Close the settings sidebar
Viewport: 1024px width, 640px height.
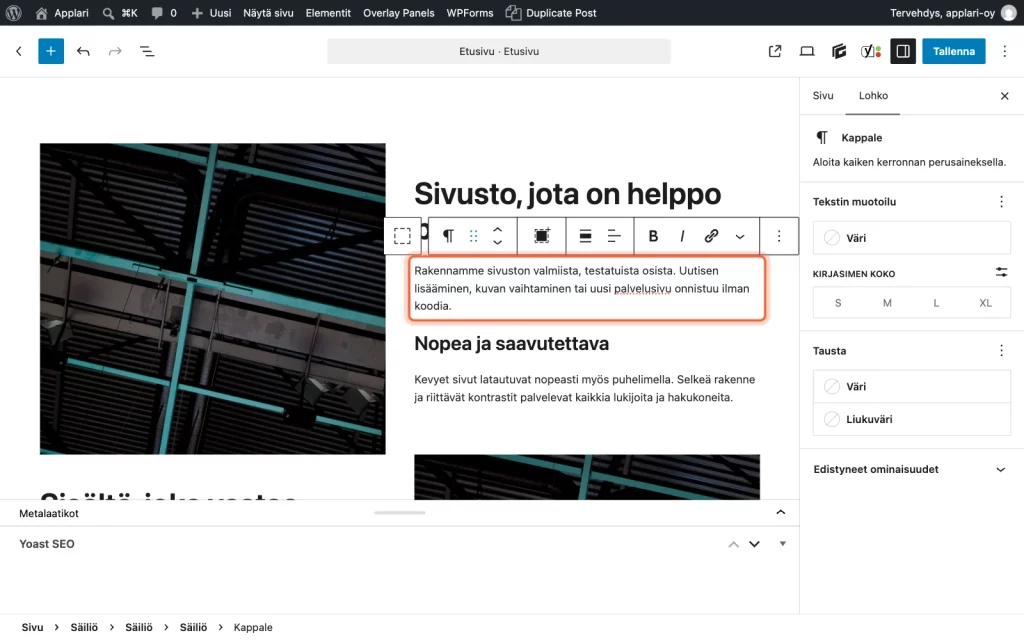click(x=1004, y=96)
